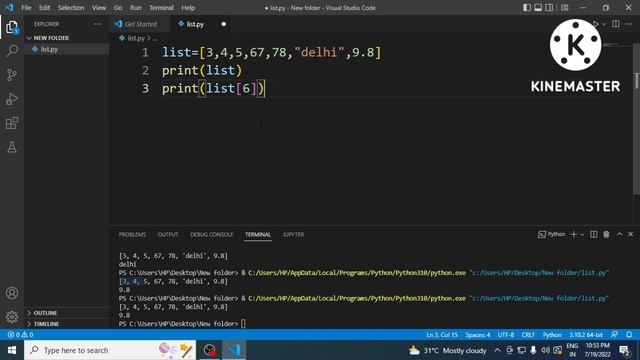Click UTF-8 encoding in status bar
Viewport: 640px width, 360px height.
(506, 335)
